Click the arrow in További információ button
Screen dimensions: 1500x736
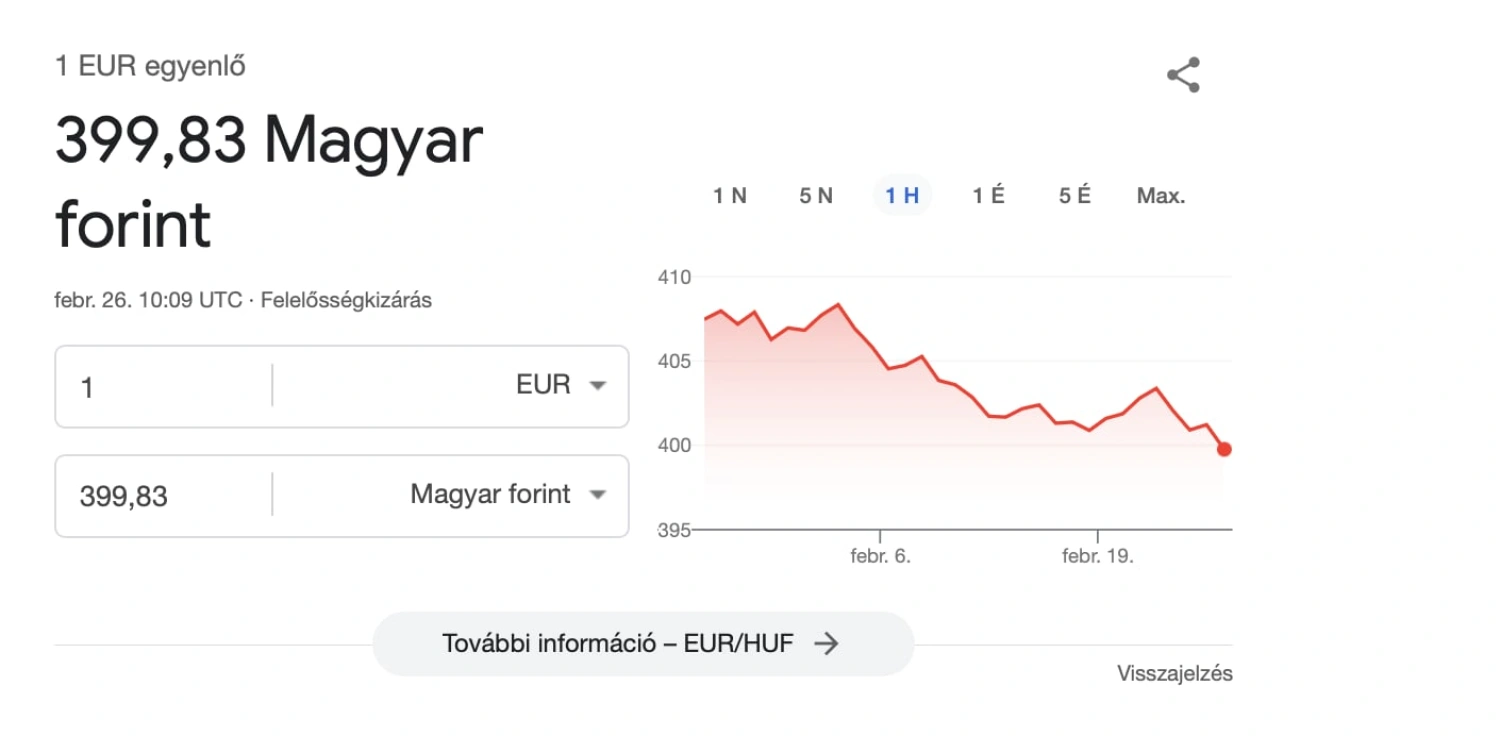coord(826,643)
